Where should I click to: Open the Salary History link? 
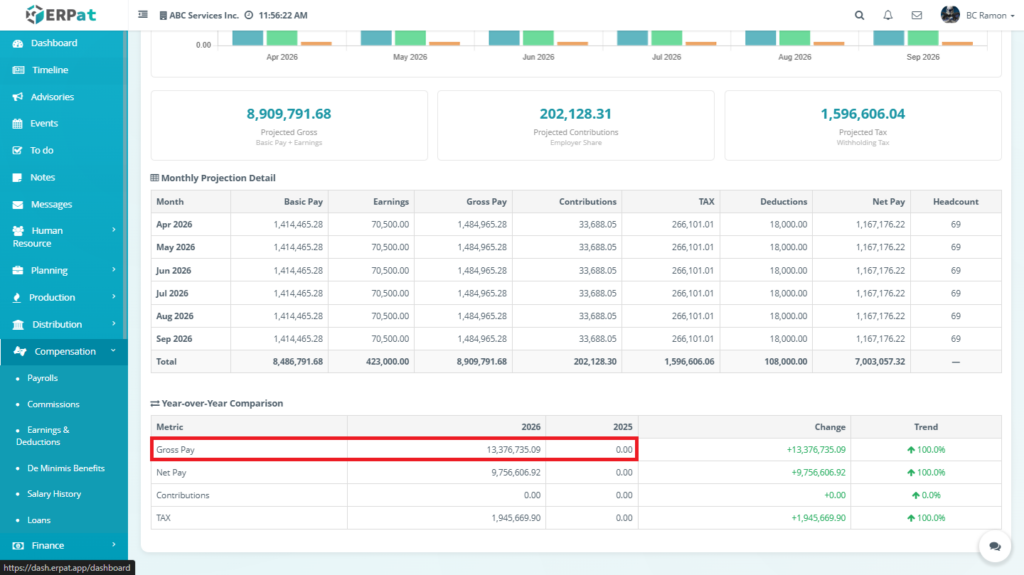[x=54, y=494]
